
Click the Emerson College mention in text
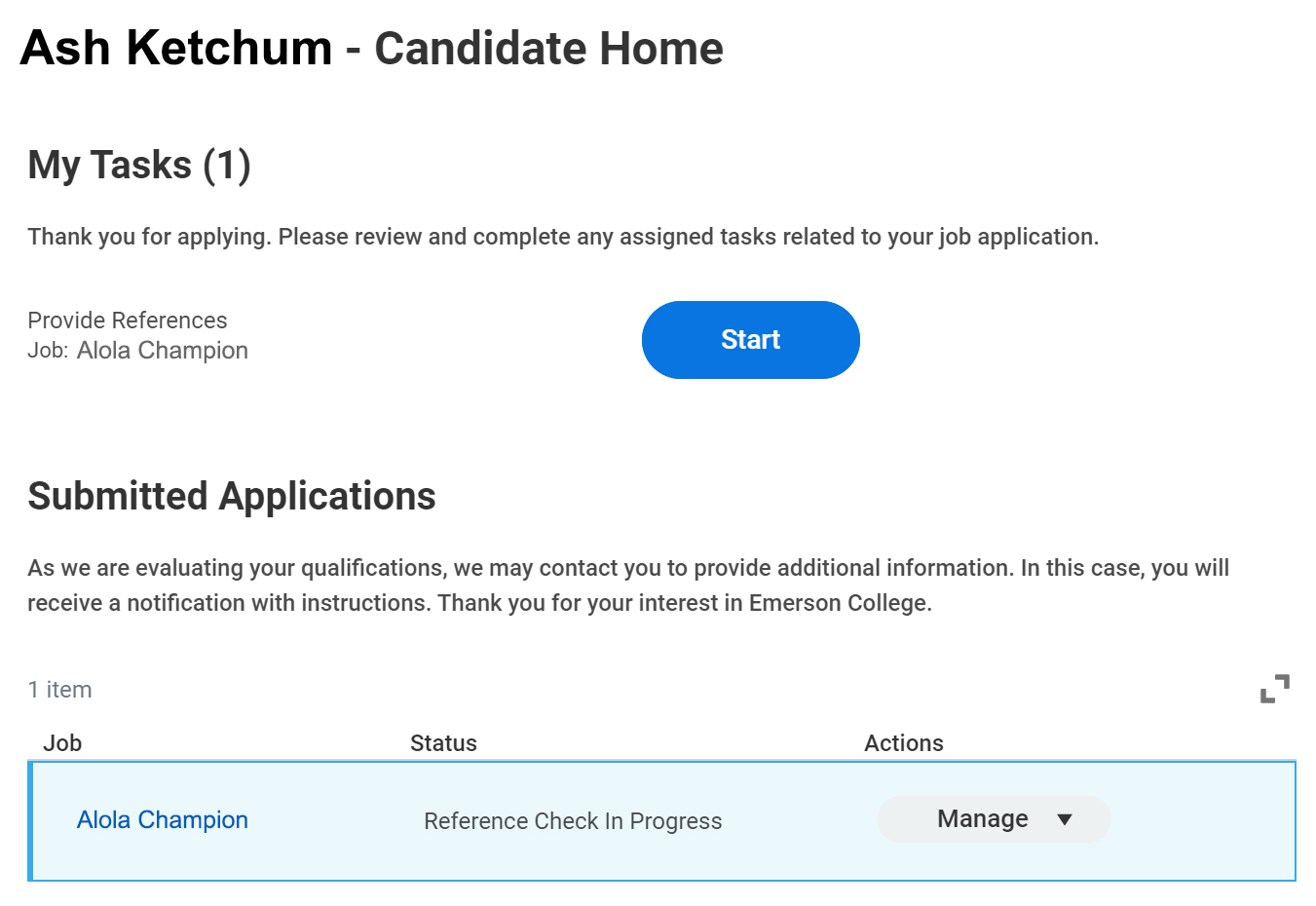pyautogui.click(x=839, y=603)
